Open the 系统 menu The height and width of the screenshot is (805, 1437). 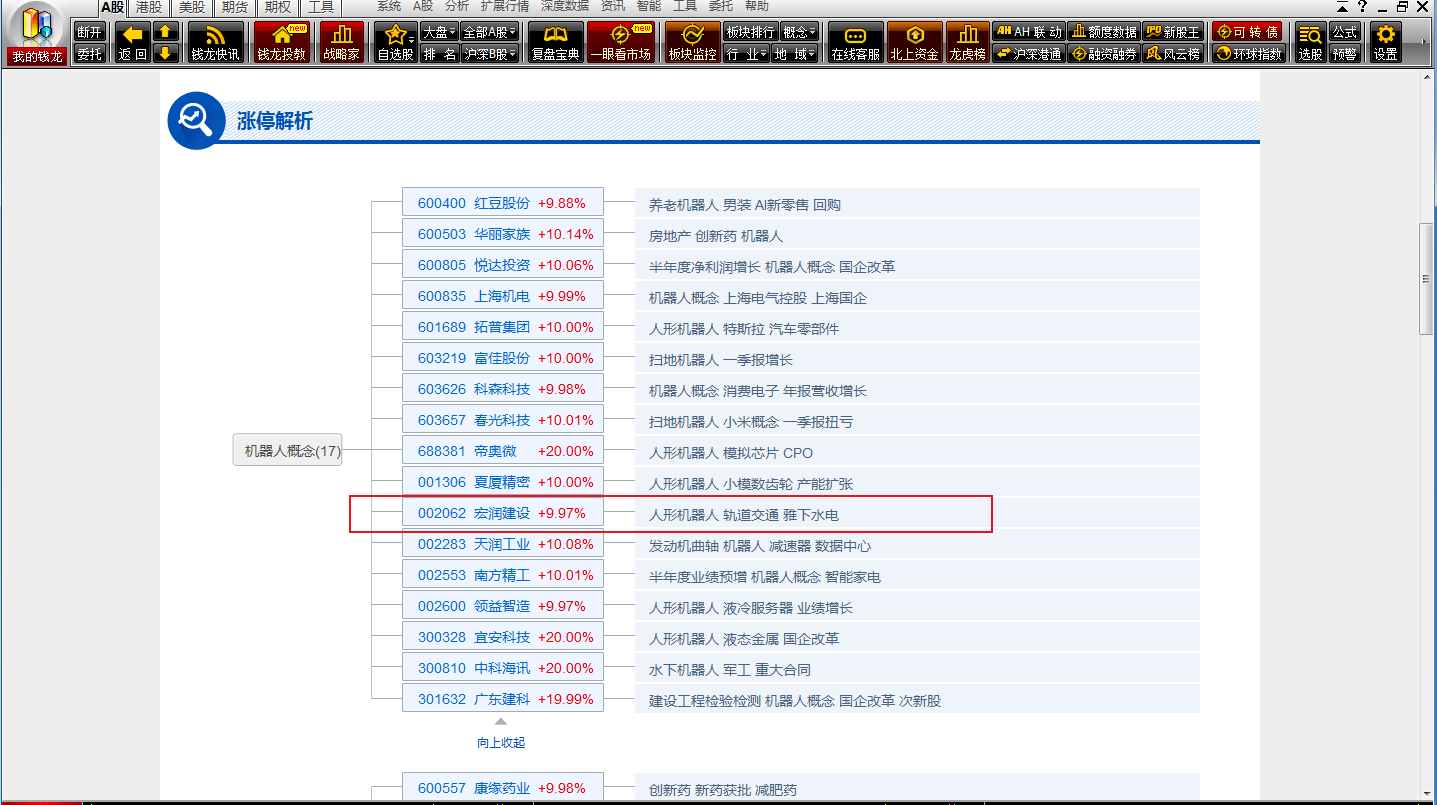coord(389,6)
